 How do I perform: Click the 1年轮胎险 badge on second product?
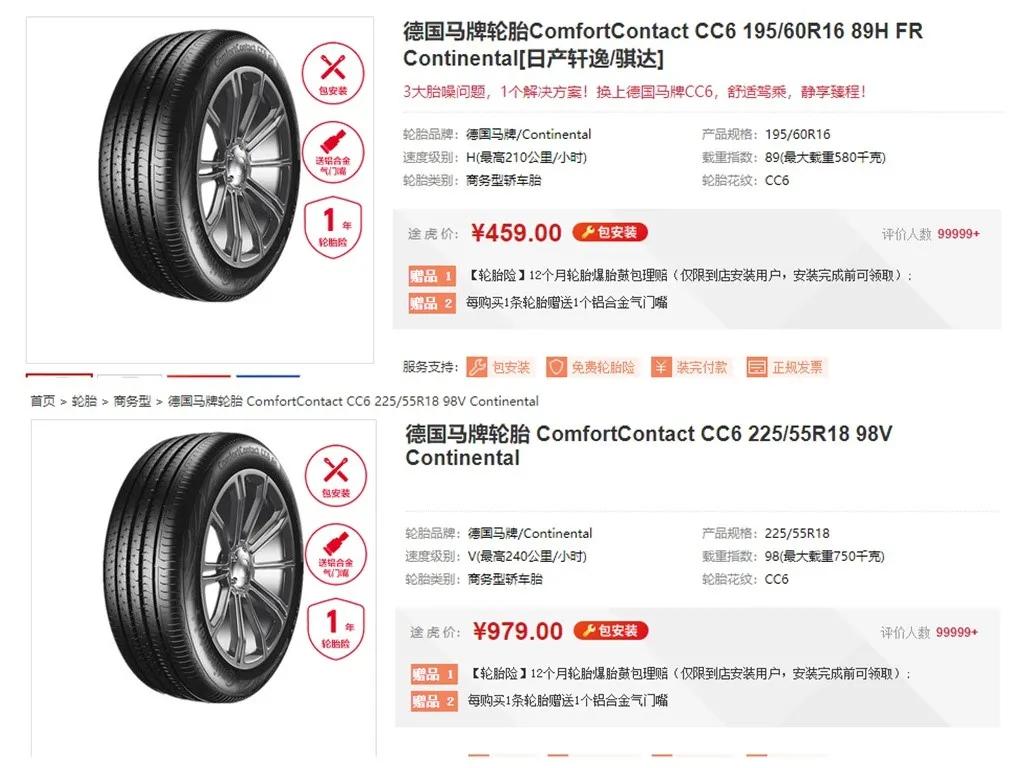coord(336,628)
